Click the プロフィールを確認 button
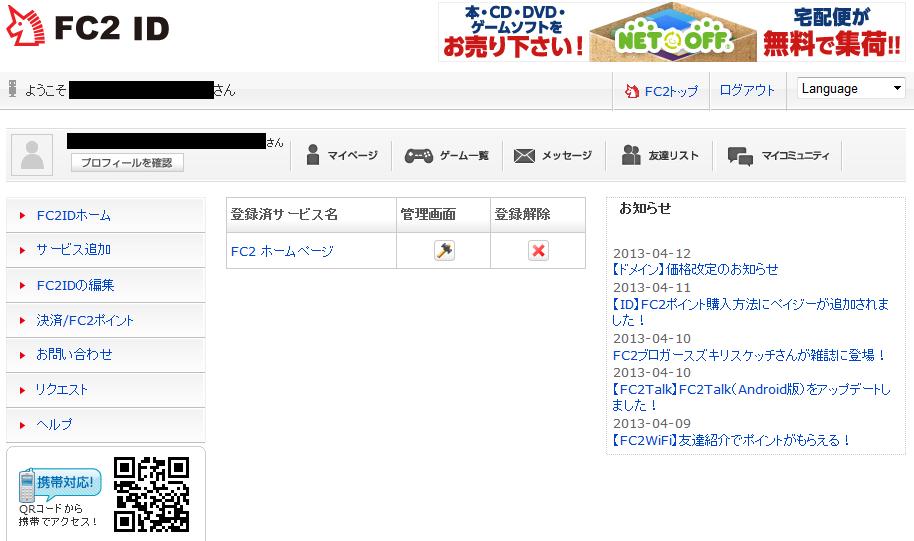The height and width of the screenshot is (541, 914). [x=127, y=163]
